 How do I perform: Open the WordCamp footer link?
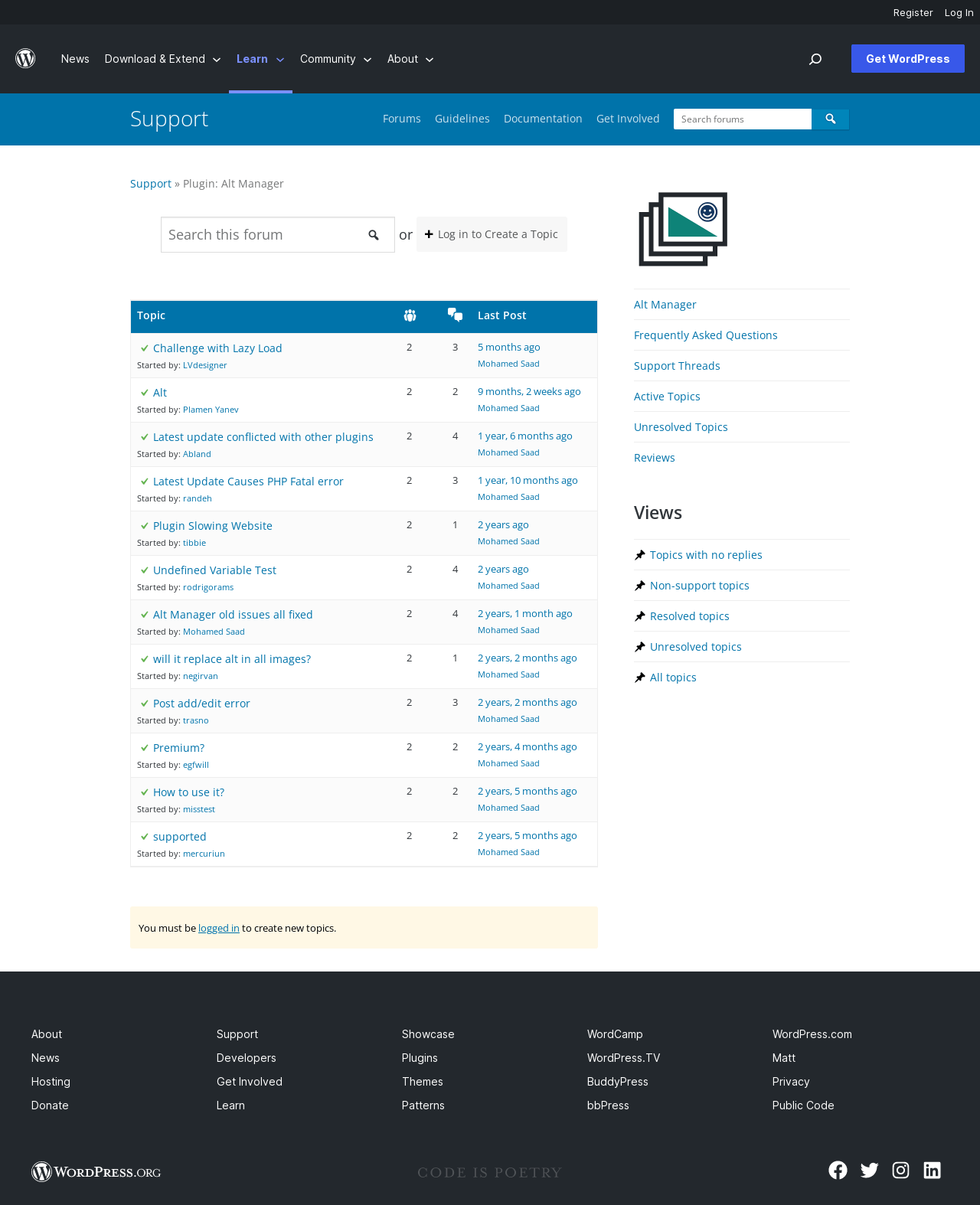pyautogui.click(x=615, y=1034)
